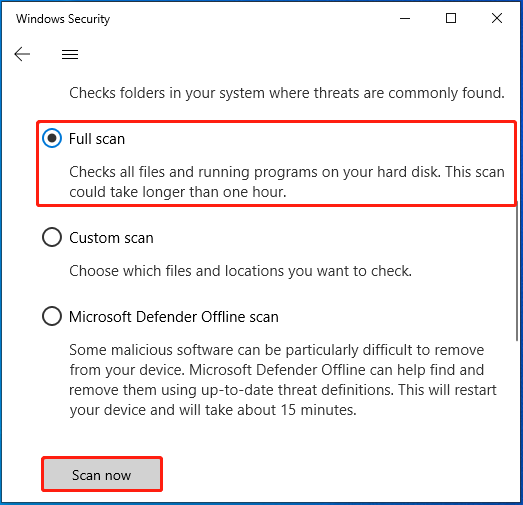This screenshot has width=523, height=505.
Task: Click empty title bar area
Action: click(x=253, y=18)
